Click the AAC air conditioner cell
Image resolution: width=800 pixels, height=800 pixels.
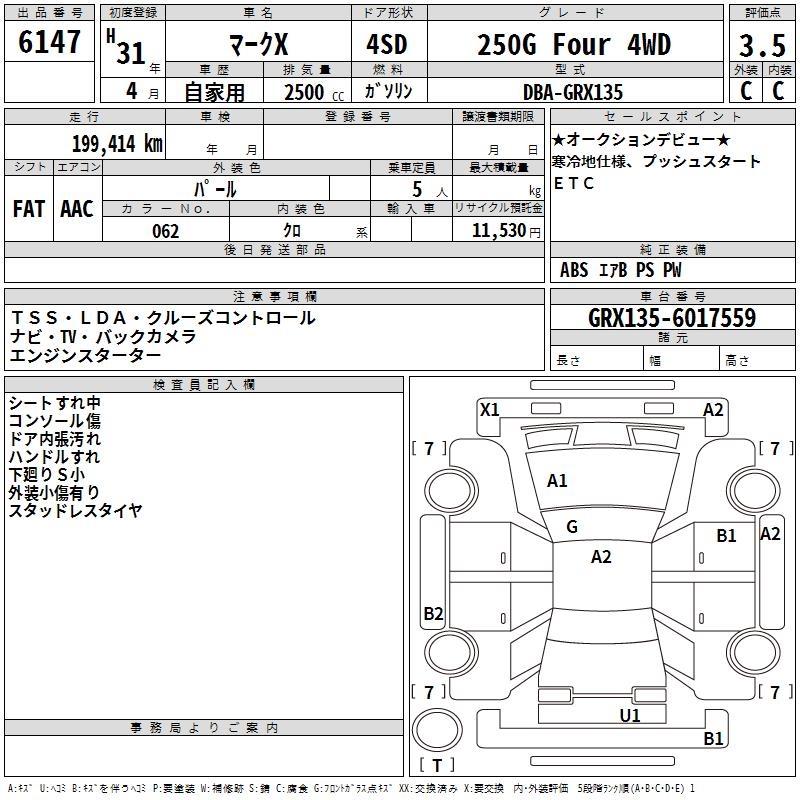(77, 209)
